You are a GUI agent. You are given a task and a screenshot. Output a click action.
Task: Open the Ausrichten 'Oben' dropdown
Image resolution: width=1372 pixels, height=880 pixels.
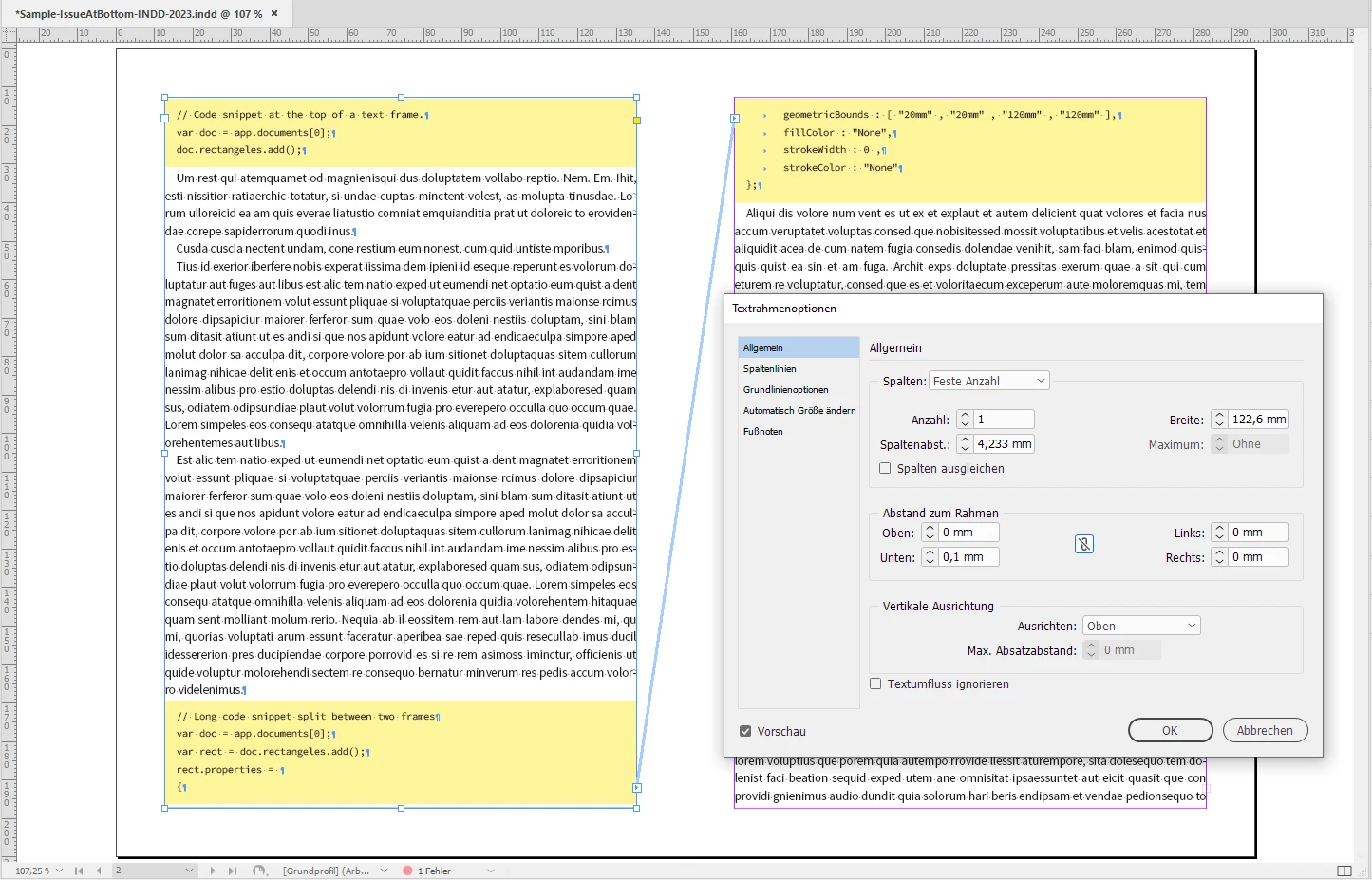click(x=1142, y=626)
